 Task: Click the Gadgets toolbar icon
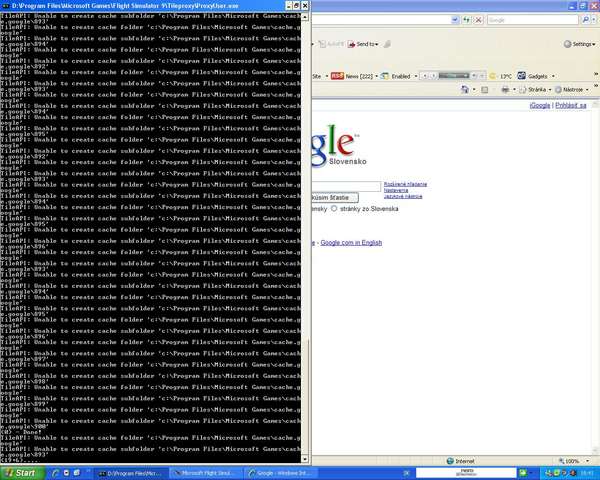point(522,76)
